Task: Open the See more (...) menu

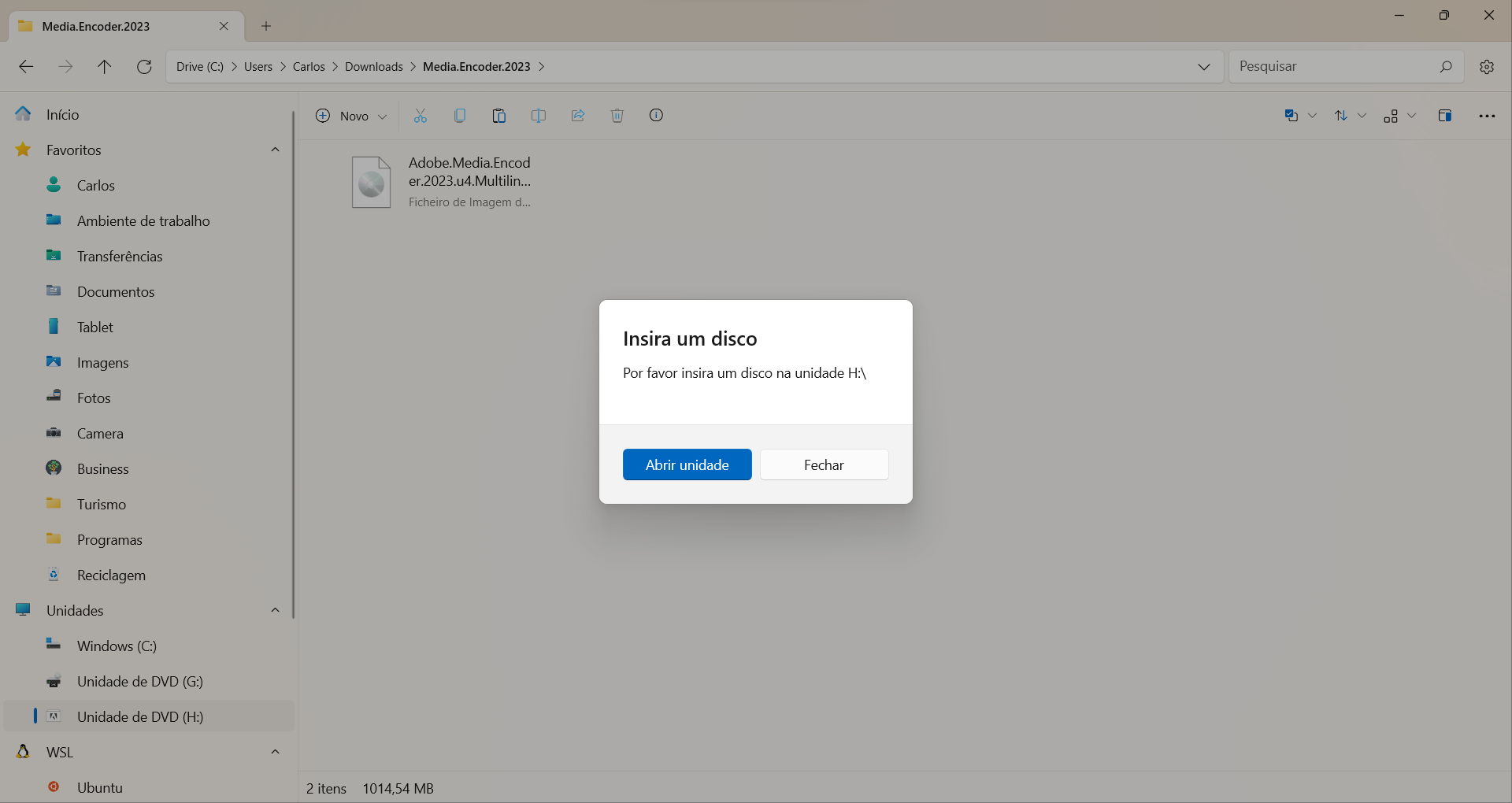Action: pyautogui.click(x=1487, y=115)
